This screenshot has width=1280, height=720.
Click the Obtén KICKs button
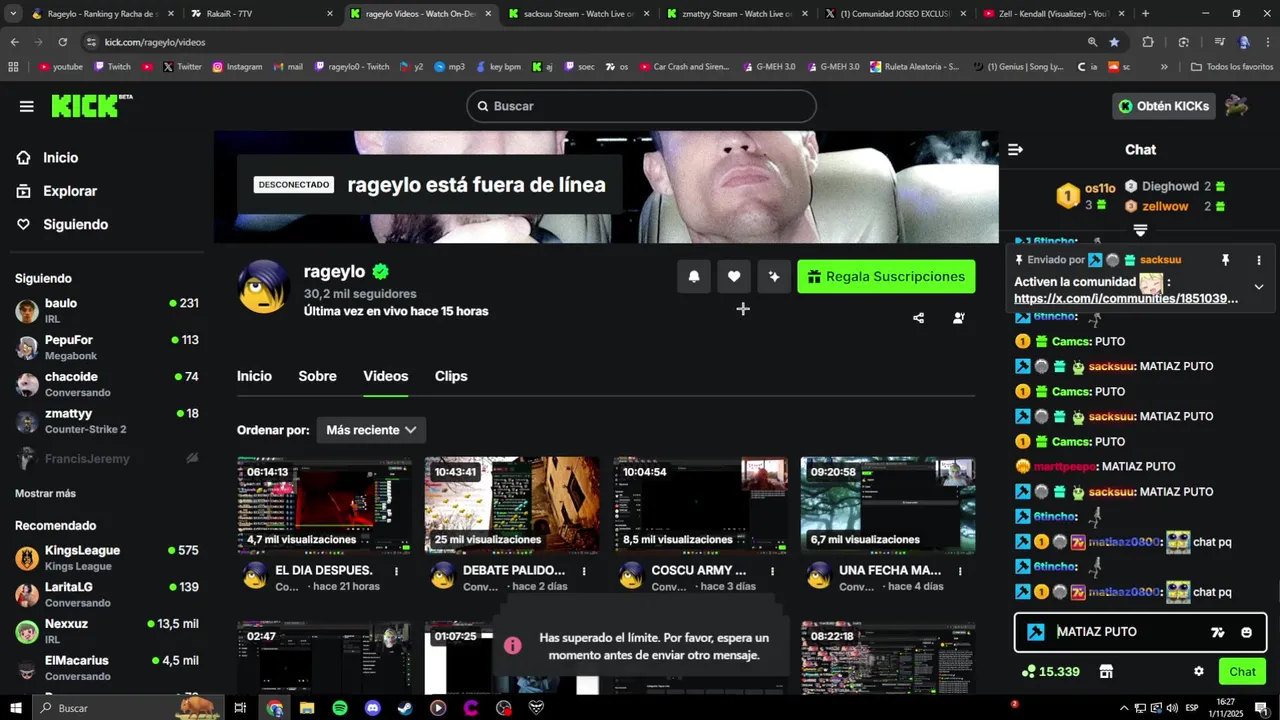coord(1164,106)
